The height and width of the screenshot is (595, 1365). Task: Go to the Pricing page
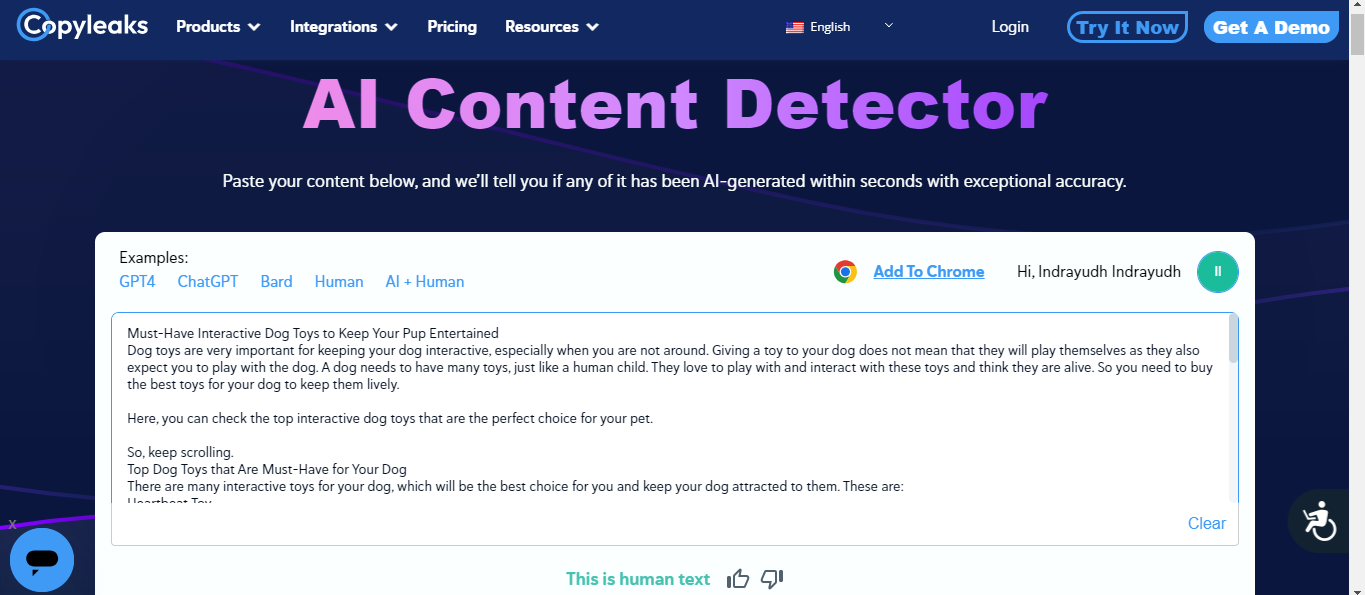[452, 27]
